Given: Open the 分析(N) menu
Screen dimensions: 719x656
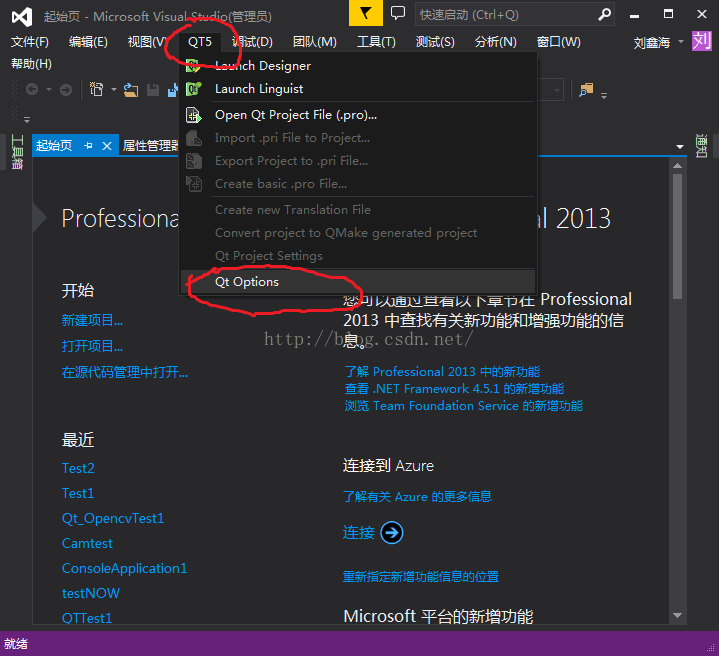Looking at the screenshot, I should coord(496,42).
